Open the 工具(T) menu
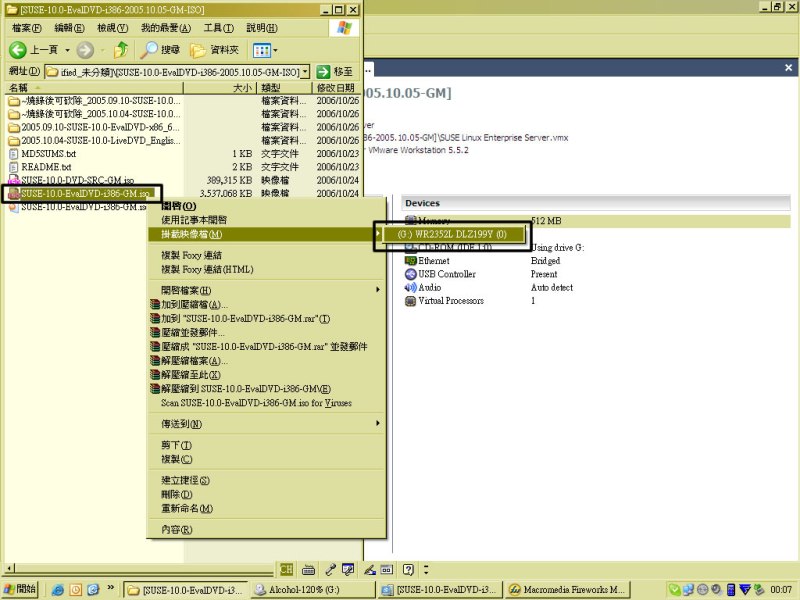800x600 pixels. coord(219,28)
